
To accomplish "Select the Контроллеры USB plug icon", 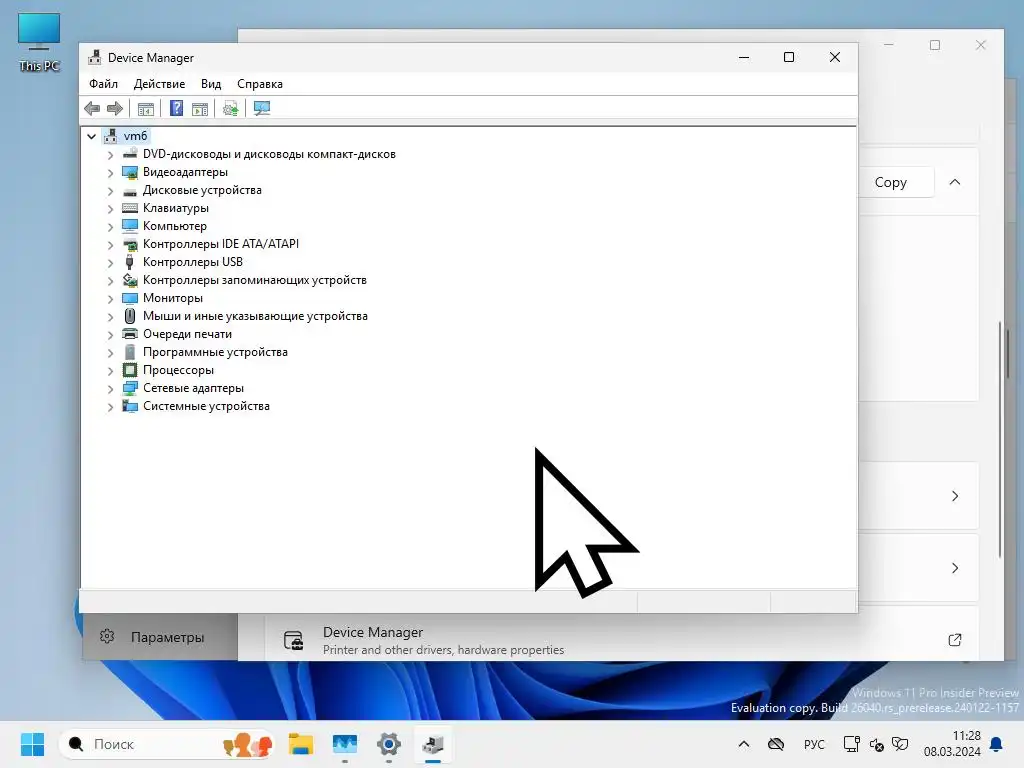I will [x=130, y=262].
